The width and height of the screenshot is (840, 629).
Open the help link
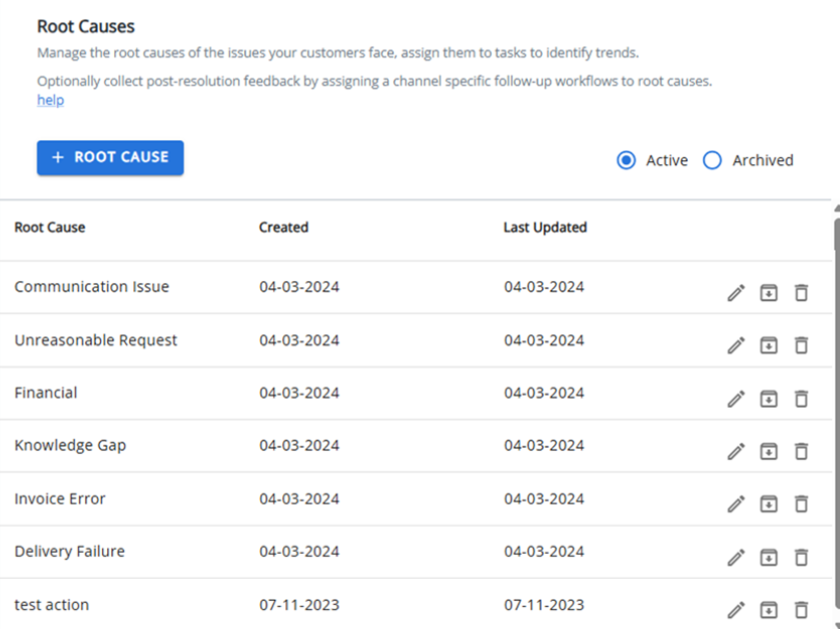50,100
